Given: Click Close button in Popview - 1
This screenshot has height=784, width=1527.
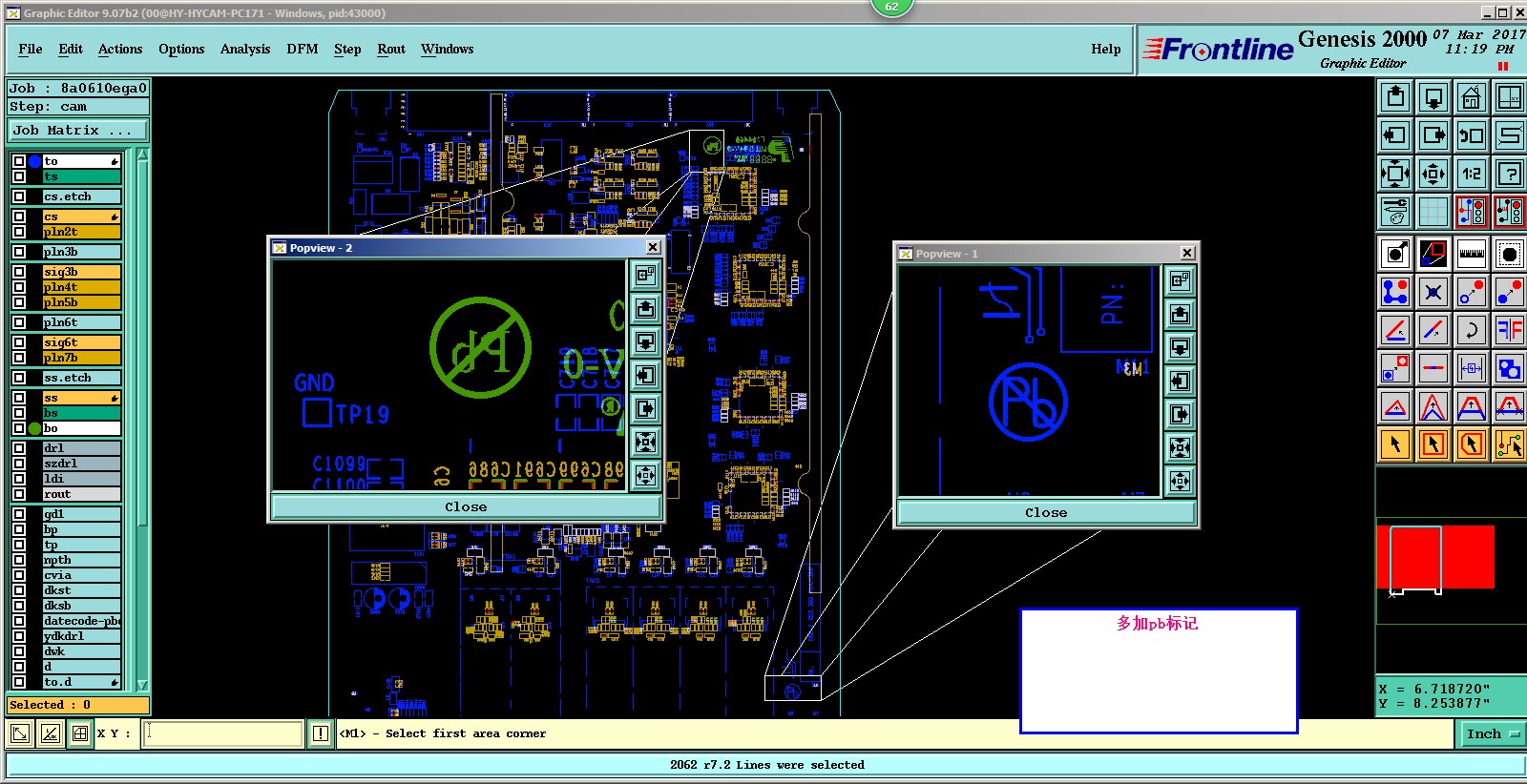Looking at the screenshot, I should tap(1046, 512).
